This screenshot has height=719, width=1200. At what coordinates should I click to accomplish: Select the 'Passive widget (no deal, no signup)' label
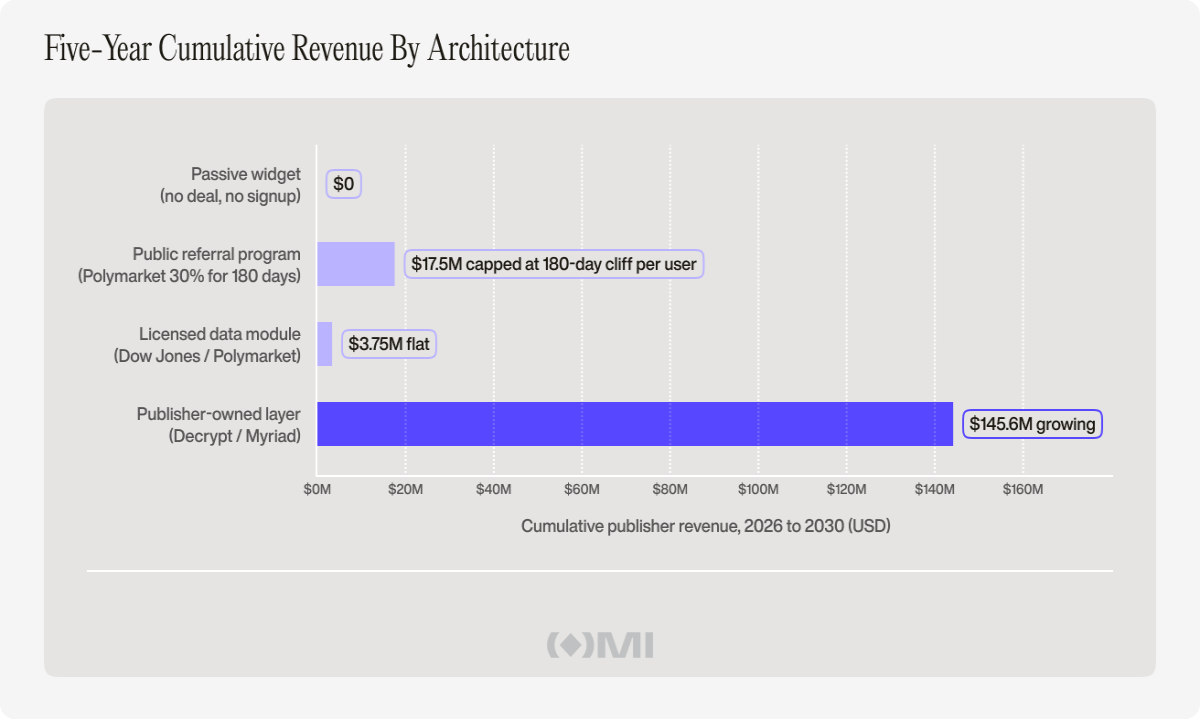230,185
